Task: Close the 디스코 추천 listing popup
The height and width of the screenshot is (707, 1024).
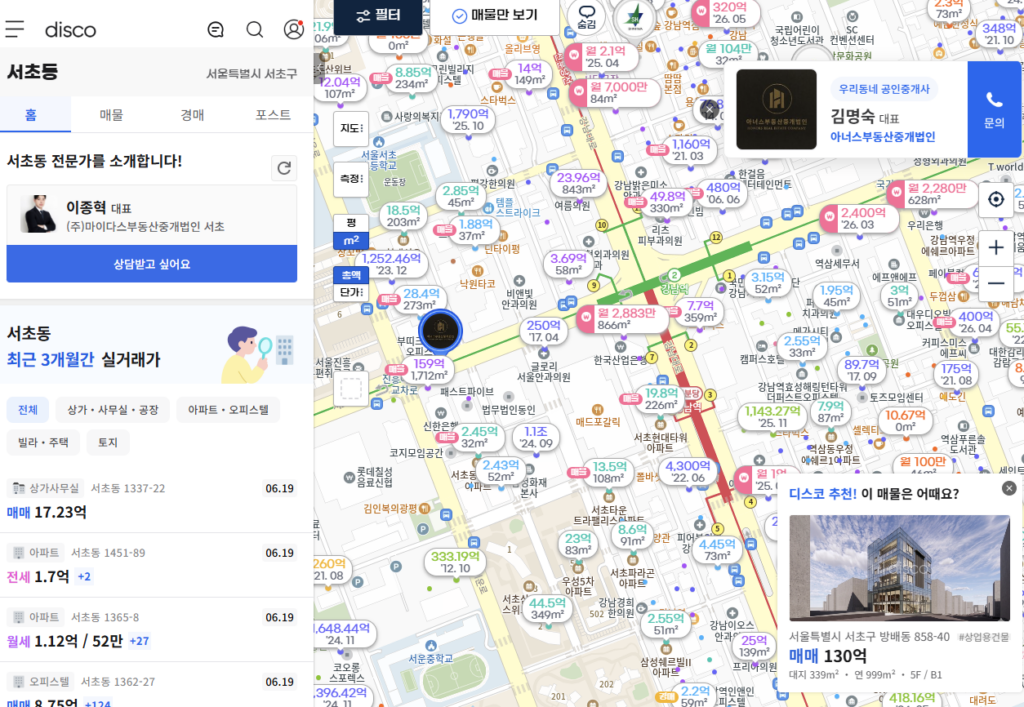Action: point(1009,488)
